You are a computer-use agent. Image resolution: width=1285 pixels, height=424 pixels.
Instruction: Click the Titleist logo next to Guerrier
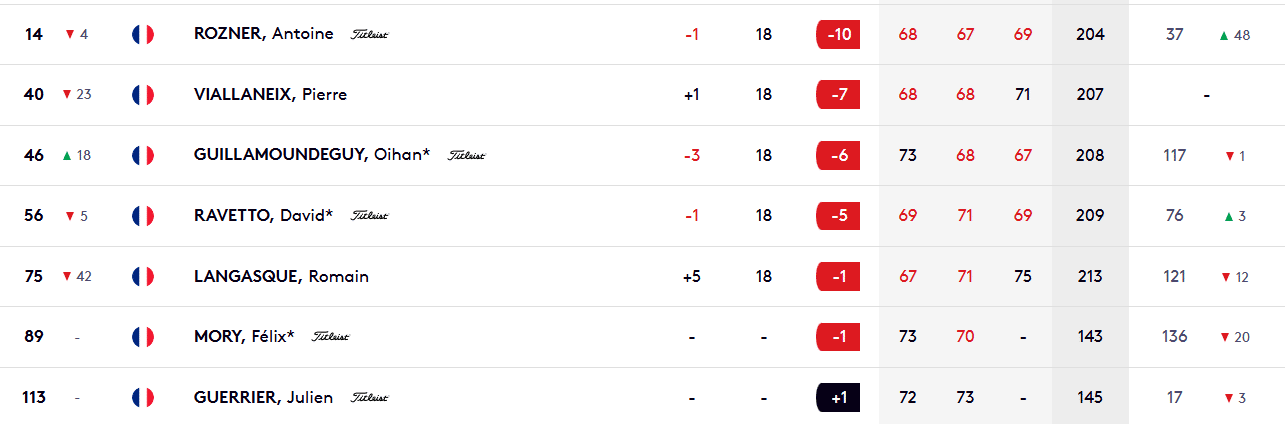pyautogui.click(x=369, y=398)
